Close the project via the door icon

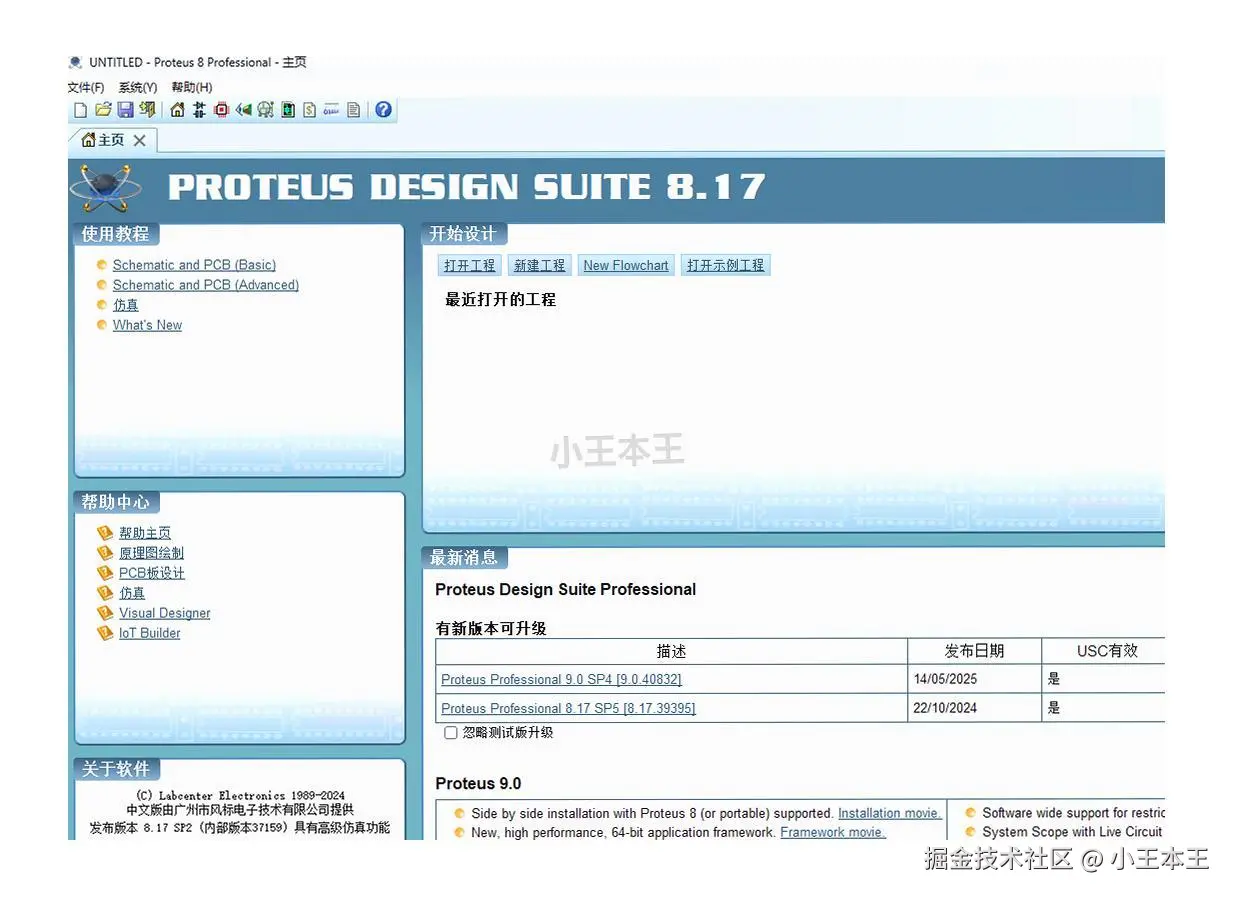147,110
